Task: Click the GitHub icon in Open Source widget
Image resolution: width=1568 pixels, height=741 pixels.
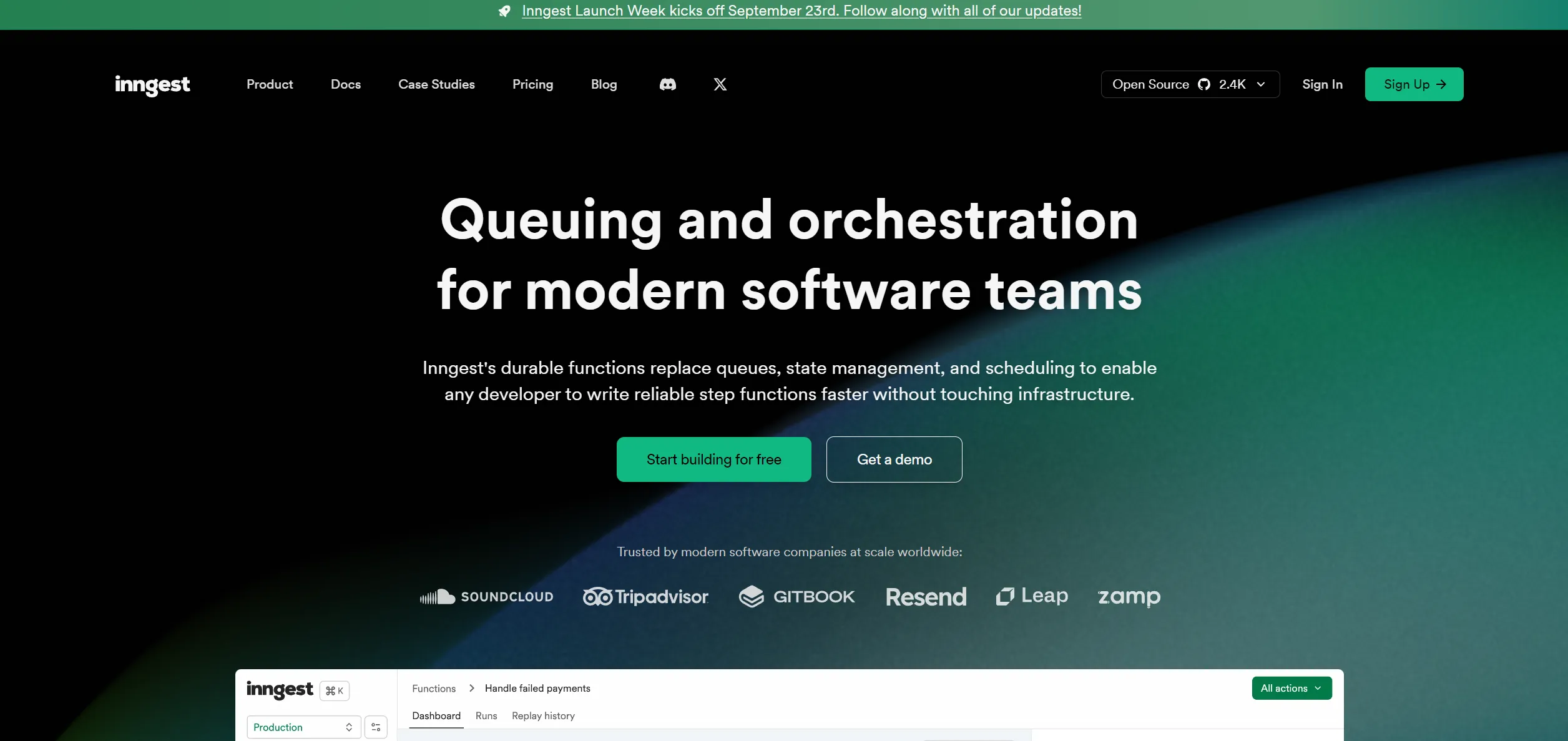Action: (1204, 84)
